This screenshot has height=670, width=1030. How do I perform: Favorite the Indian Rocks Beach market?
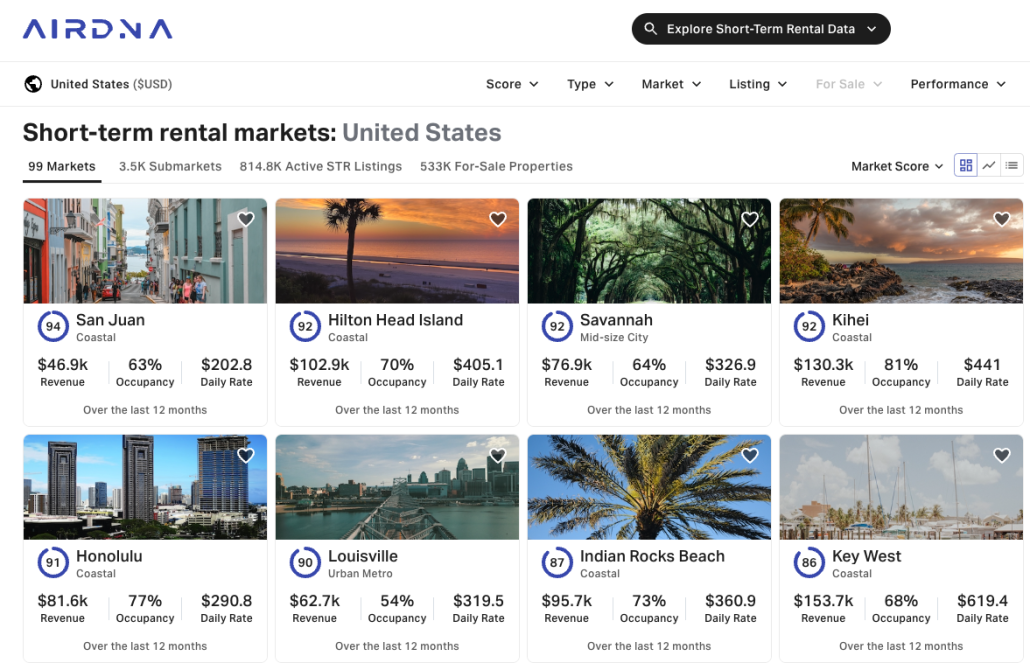click(750, 455)
